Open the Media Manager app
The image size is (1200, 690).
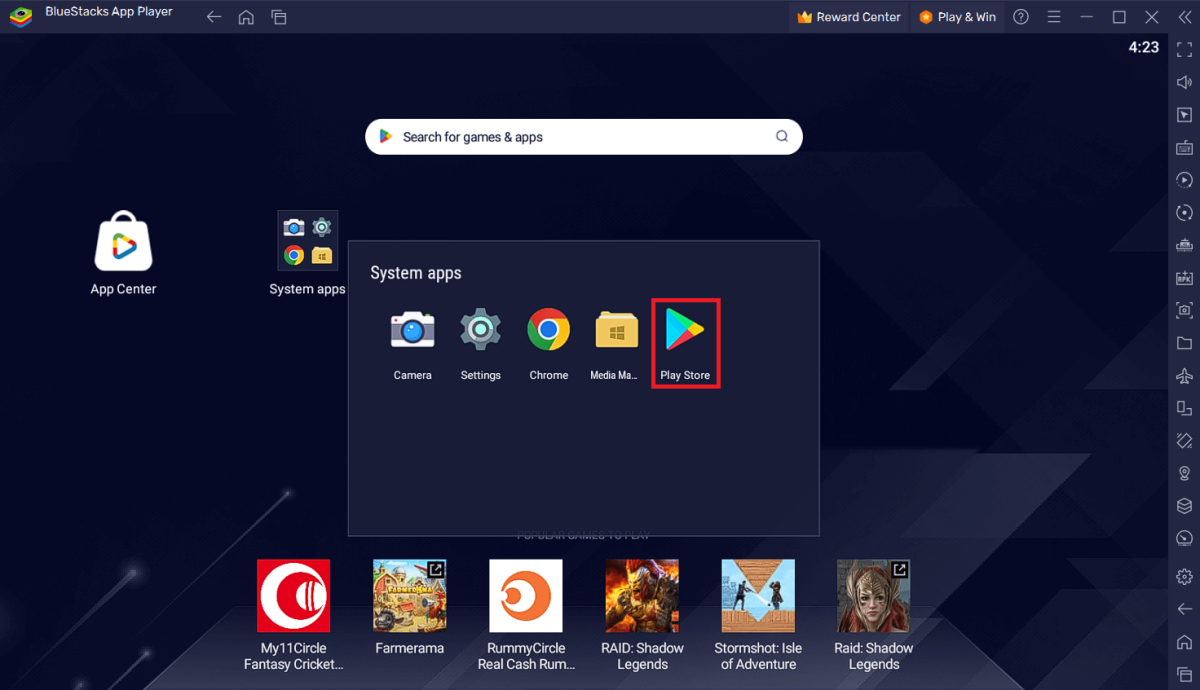pos(615,330)
